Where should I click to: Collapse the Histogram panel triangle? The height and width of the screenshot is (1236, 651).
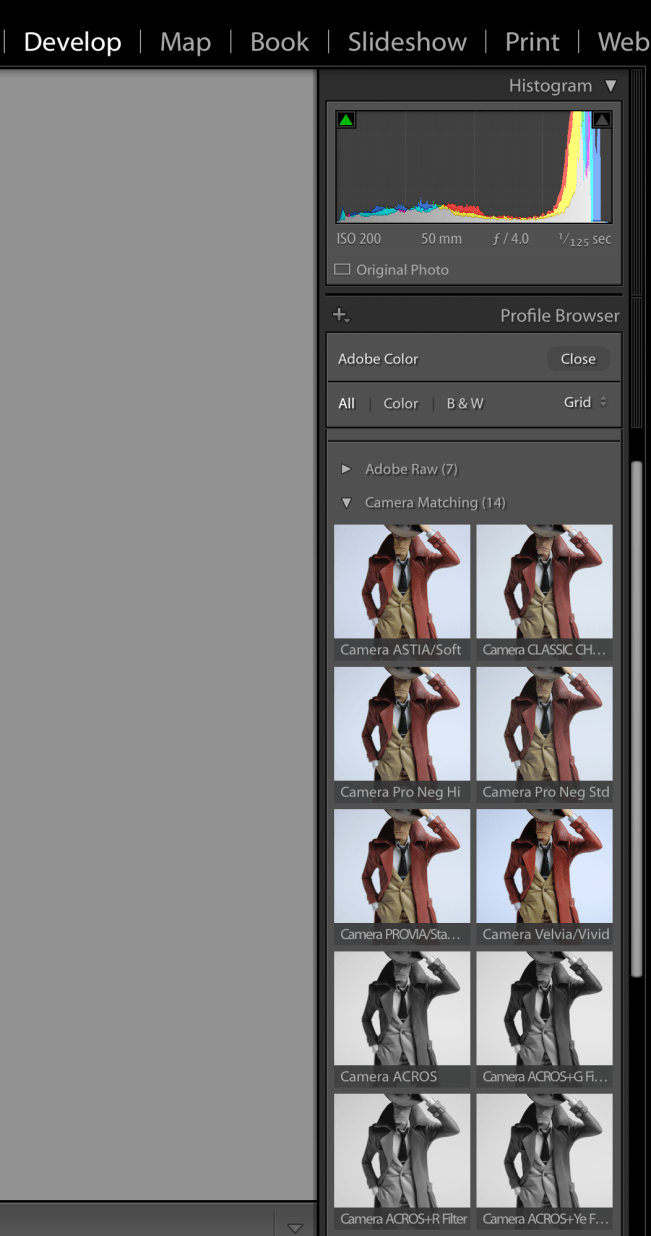click(611, 86)
